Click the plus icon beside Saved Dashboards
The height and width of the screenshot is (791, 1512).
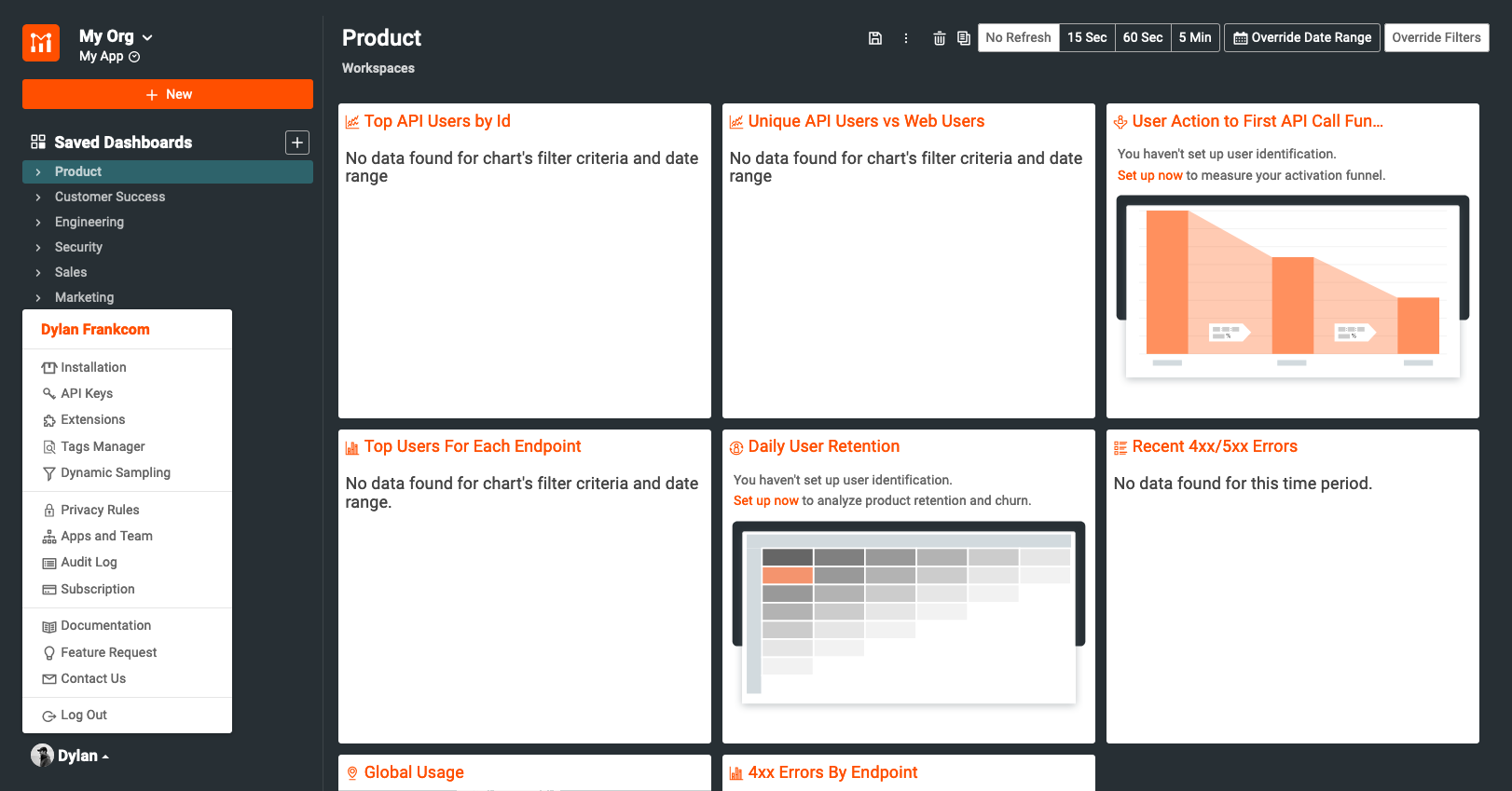tap(296, 143)
